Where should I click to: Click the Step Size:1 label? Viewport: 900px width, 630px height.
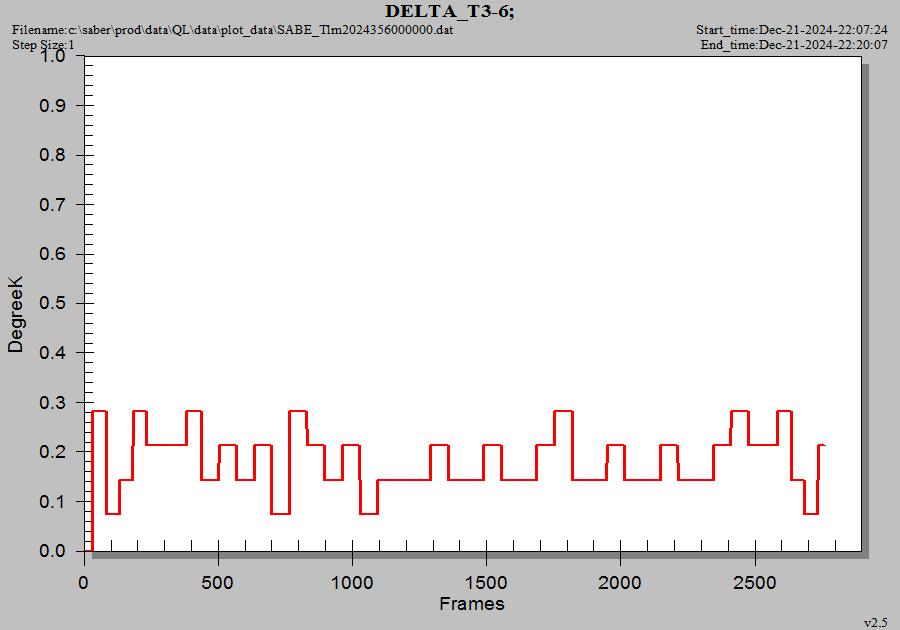tap(44, 44)
